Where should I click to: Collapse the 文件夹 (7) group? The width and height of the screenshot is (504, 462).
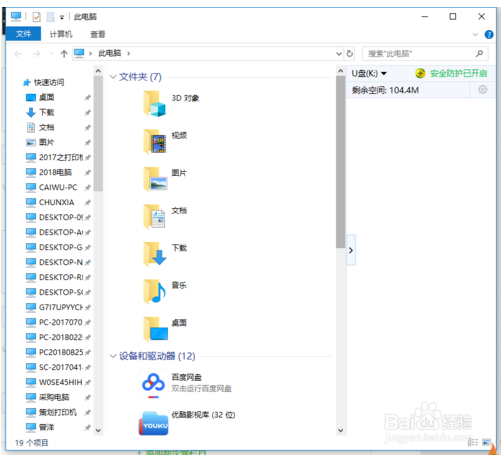tap(113, 77)
